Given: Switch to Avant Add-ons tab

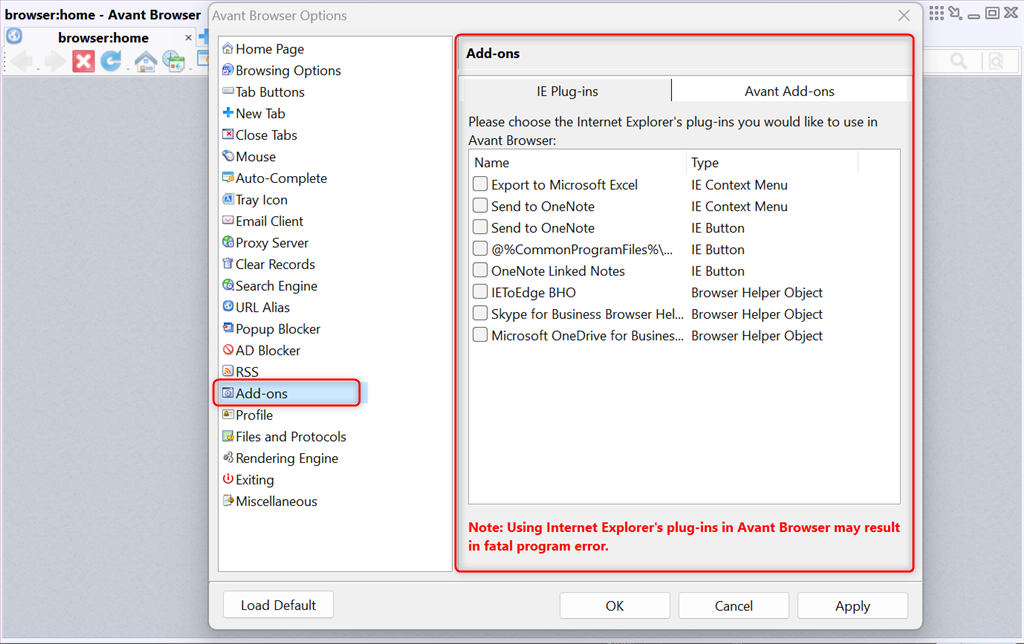Looking at the screenshot, I should point(790,91).
